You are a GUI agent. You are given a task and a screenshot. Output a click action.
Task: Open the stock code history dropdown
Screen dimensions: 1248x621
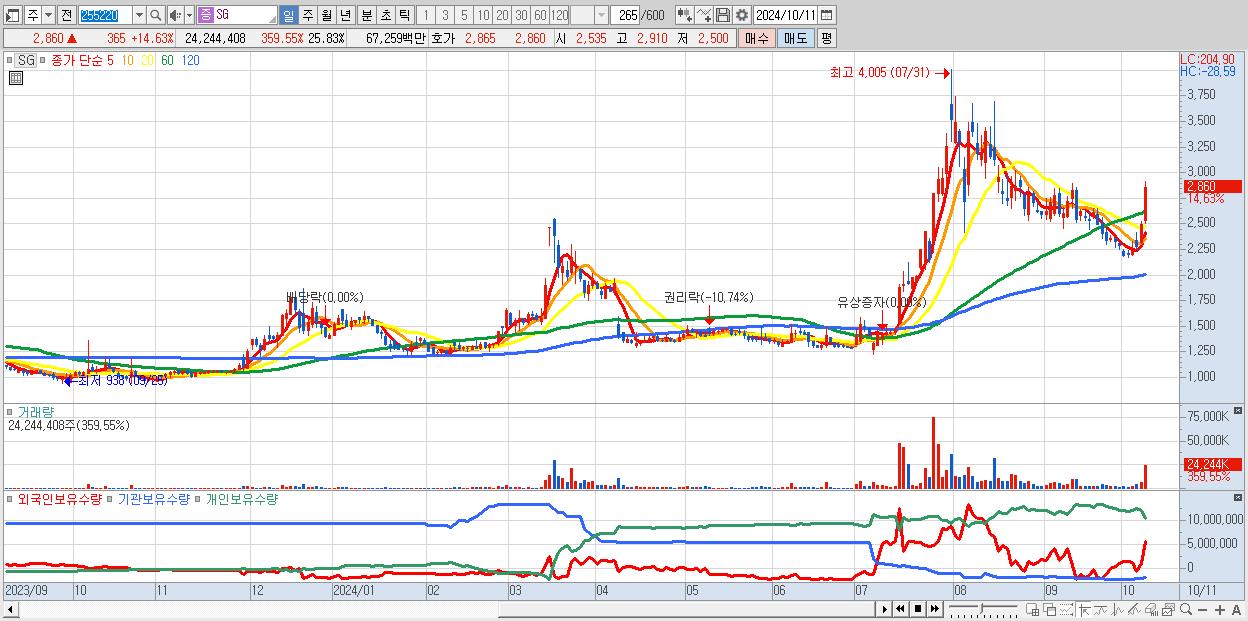[139, 15]
